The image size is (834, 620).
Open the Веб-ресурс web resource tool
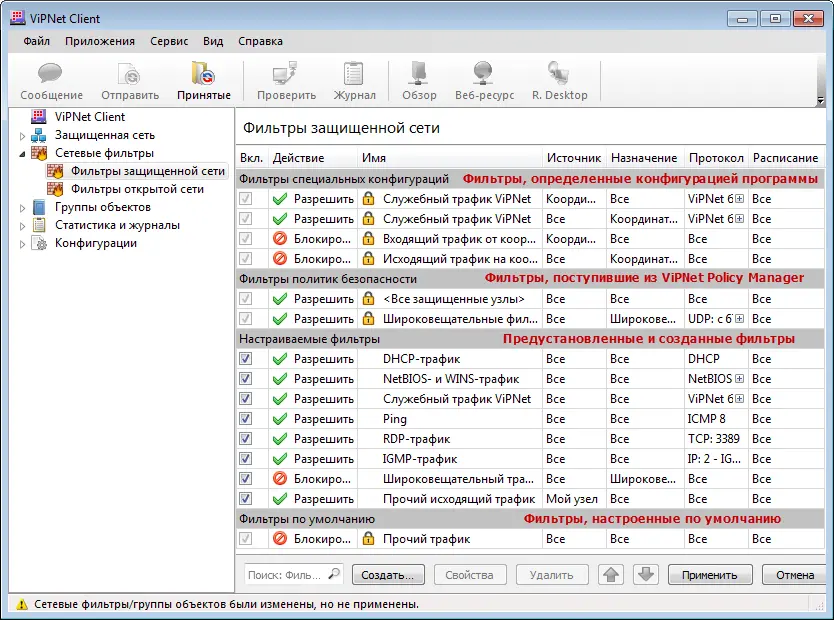[x=483, y=78]
